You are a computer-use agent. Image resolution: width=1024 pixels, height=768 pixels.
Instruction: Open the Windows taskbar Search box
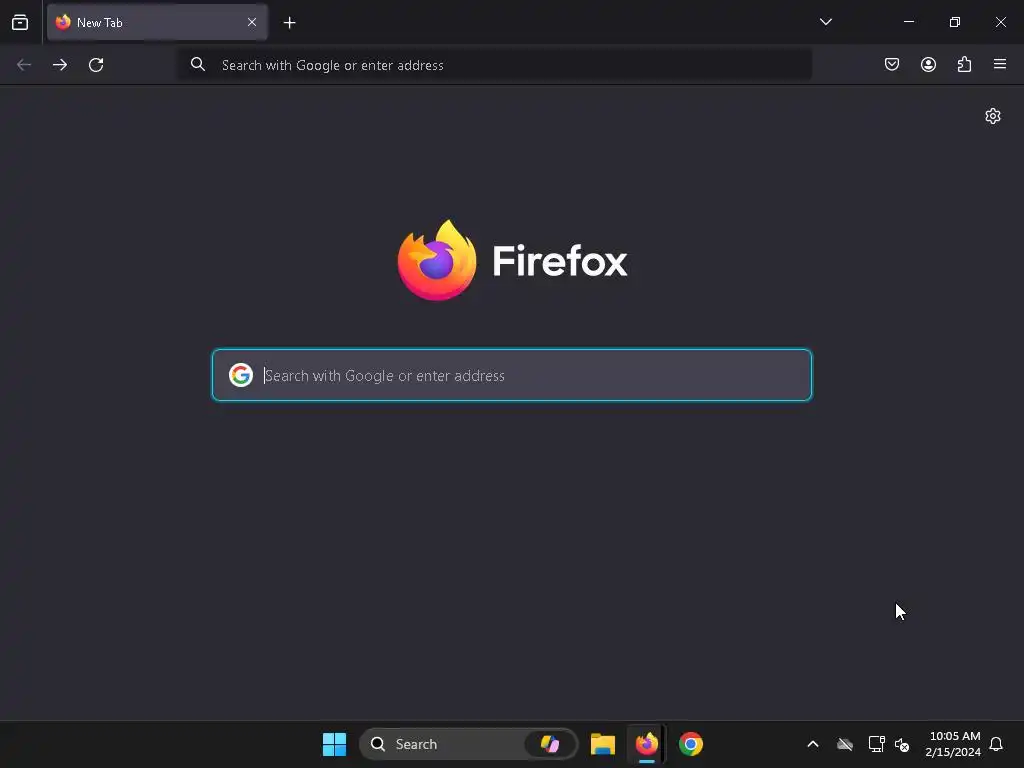click(468, 744)
